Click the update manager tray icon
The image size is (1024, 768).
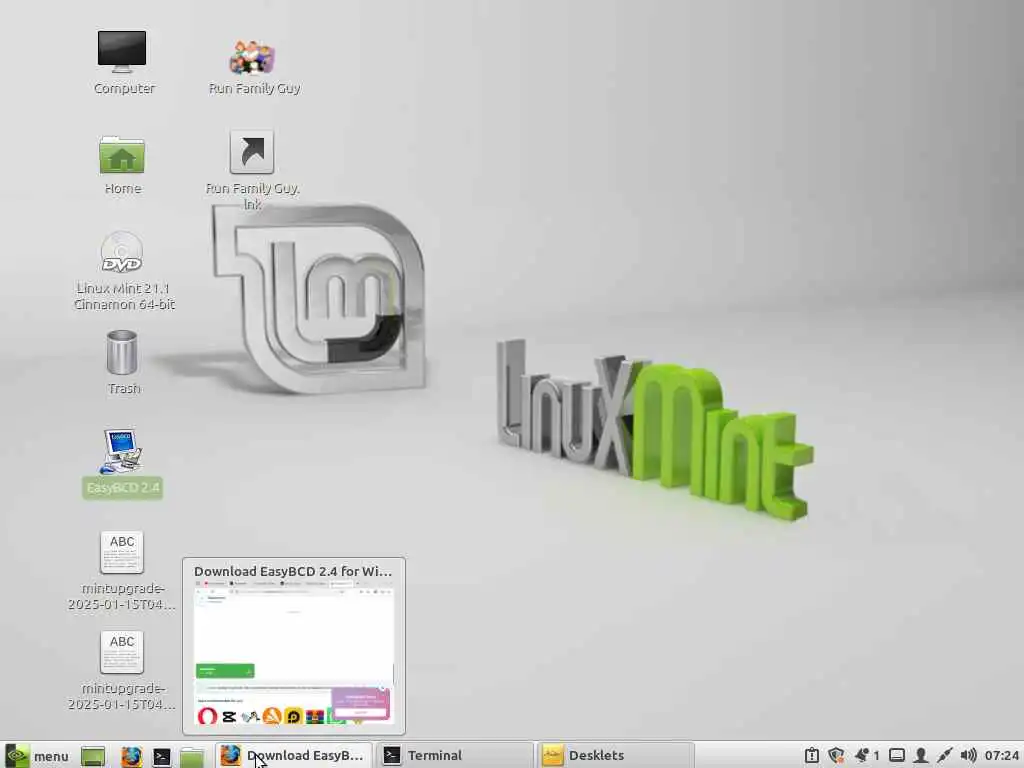click(x=811, y=756)
